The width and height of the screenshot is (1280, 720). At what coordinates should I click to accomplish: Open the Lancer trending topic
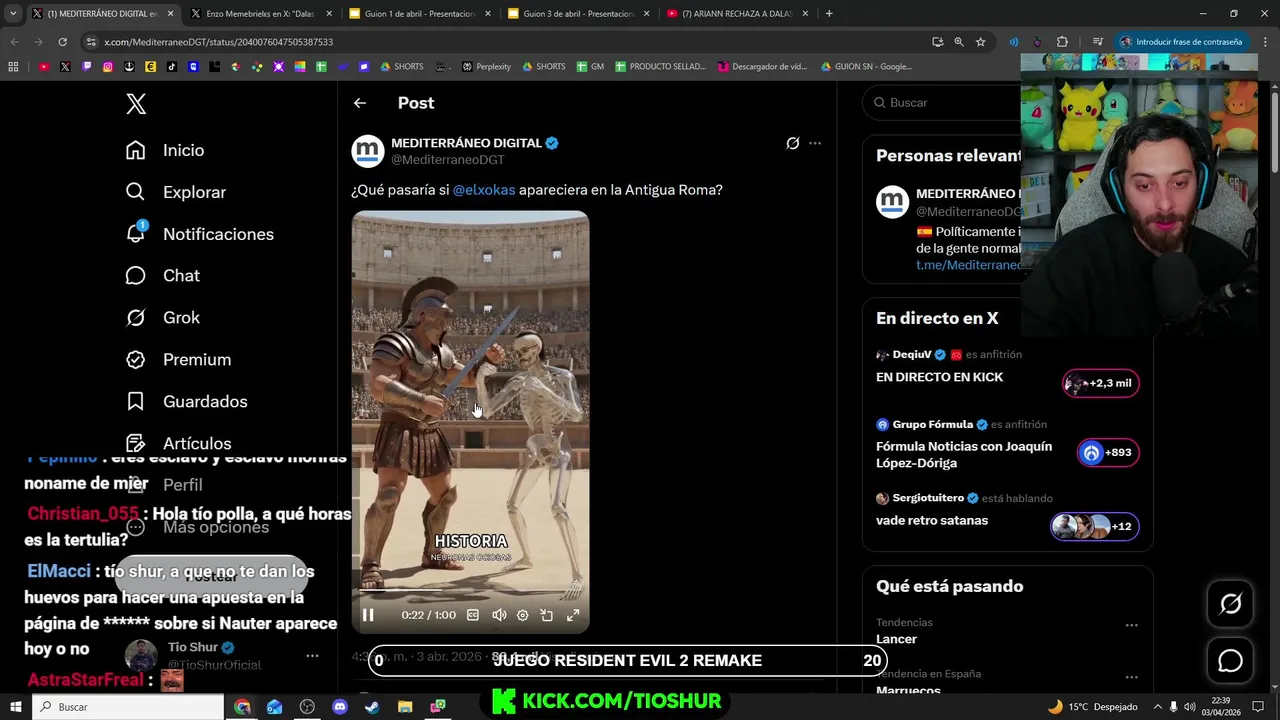[896, 639]
